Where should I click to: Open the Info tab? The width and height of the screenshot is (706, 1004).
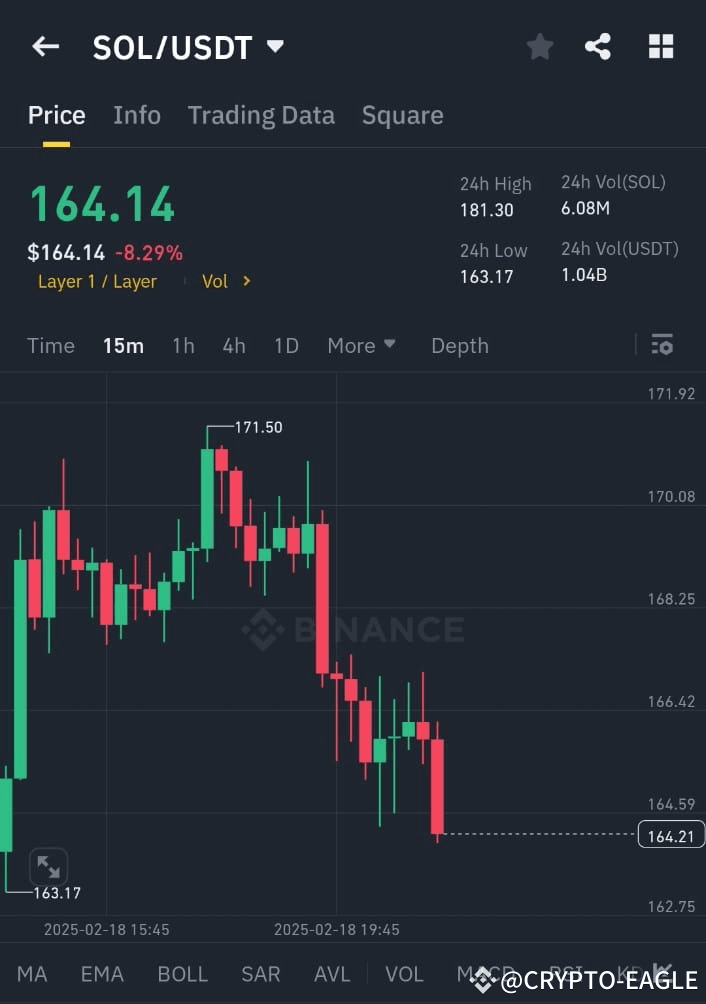click(136, 115)
